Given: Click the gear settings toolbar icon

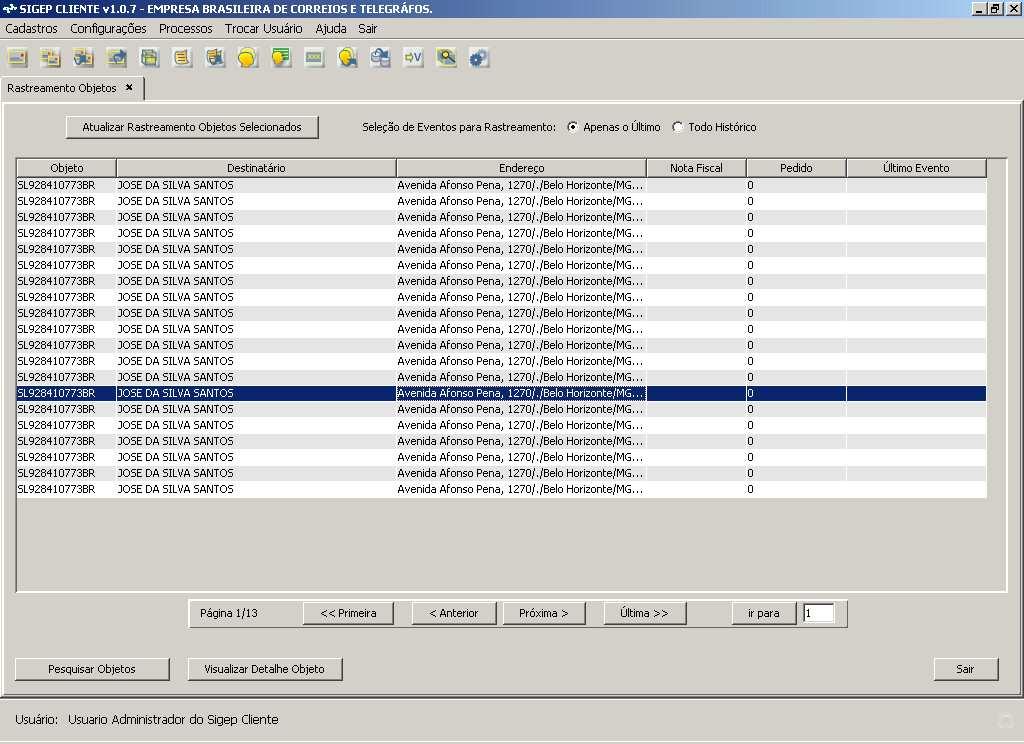Looking at the screenshot, I should (x=479, y=57).
